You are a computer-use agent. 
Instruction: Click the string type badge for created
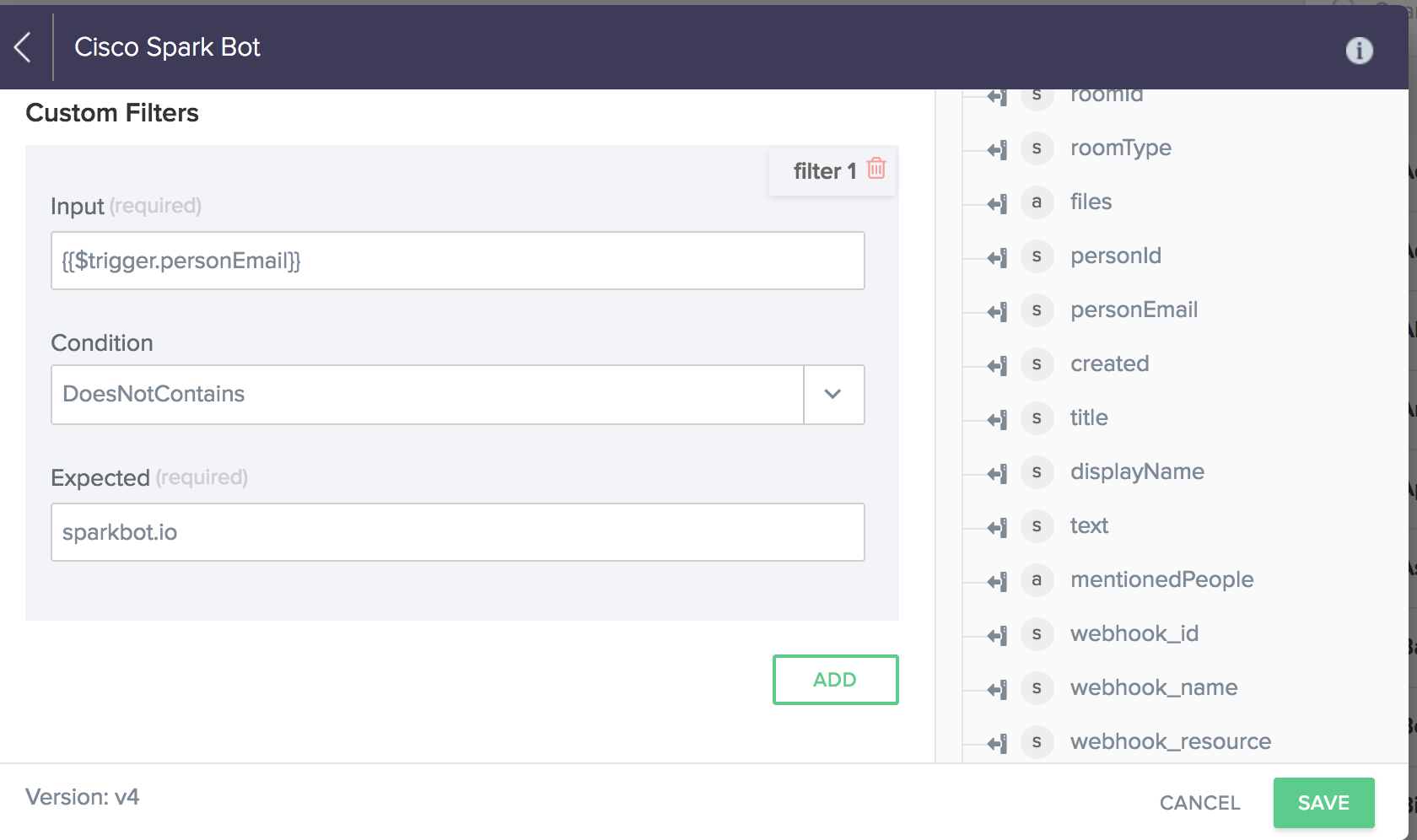tap(1037, 364)
